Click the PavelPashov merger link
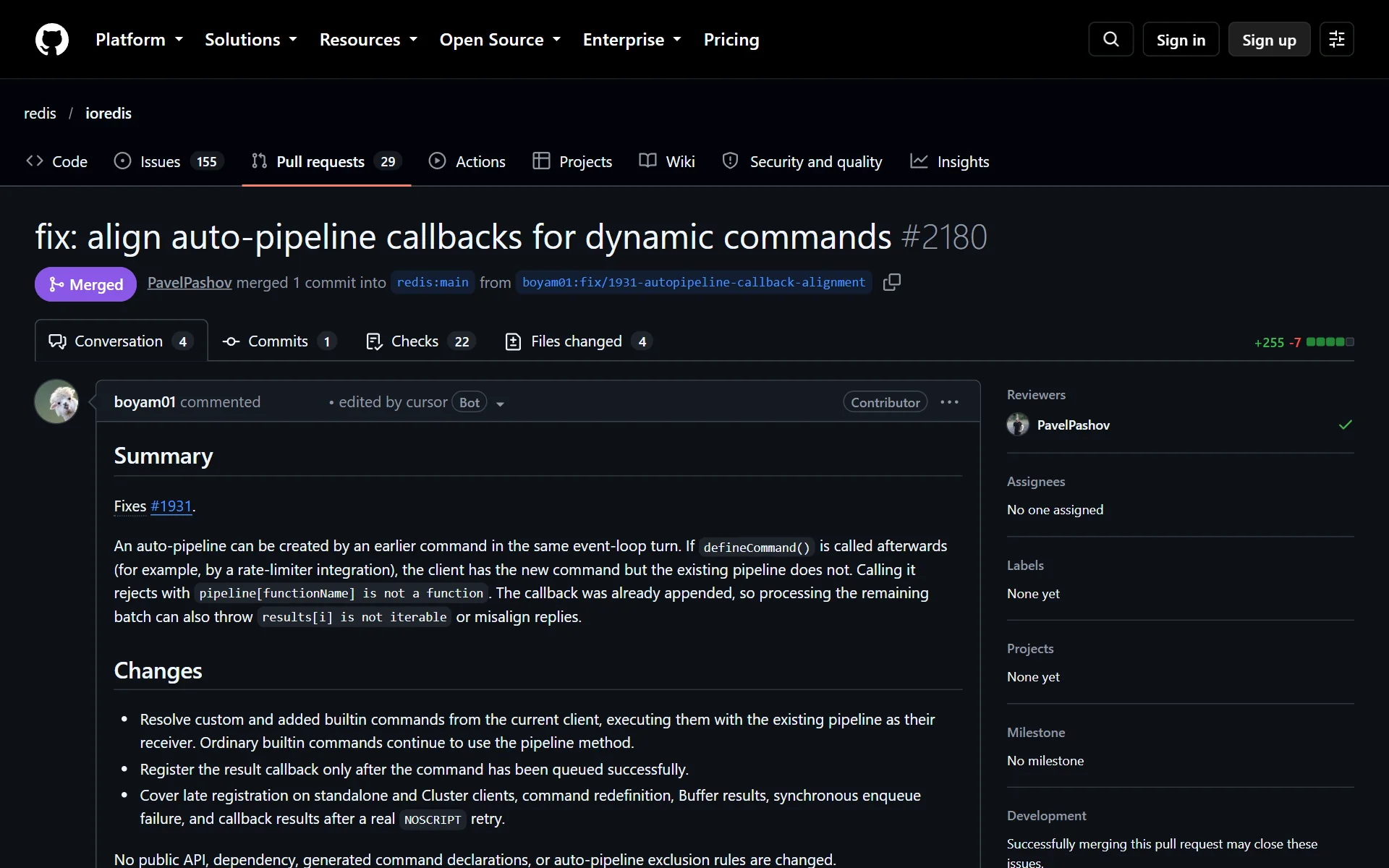The width and height of the screenshot is (1389, 868). [190, 283]
